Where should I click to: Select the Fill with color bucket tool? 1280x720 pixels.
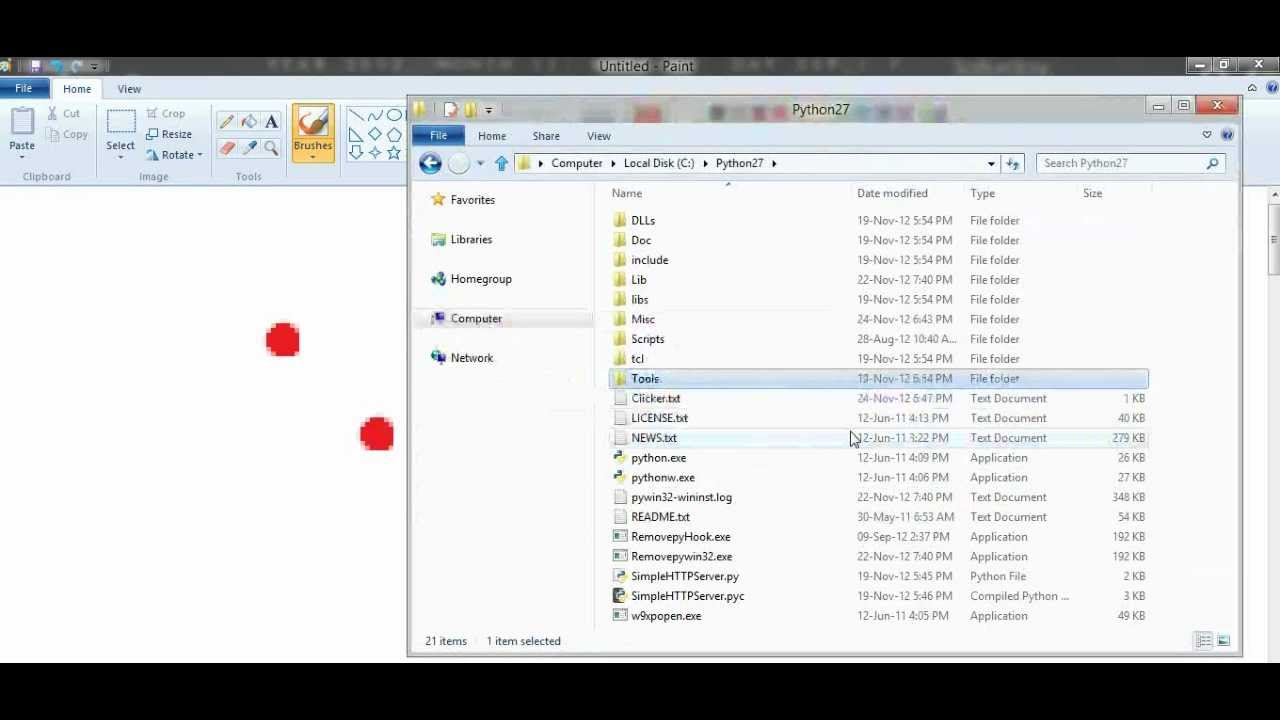coord(249,122)
